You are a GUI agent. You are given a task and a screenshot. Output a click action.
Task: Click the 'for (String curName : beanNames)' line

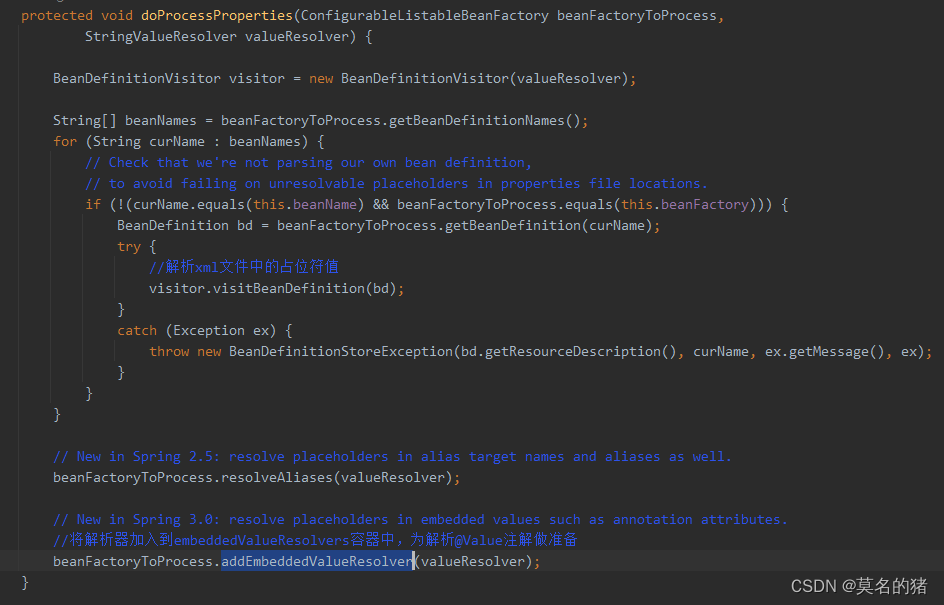click(188, 141)
